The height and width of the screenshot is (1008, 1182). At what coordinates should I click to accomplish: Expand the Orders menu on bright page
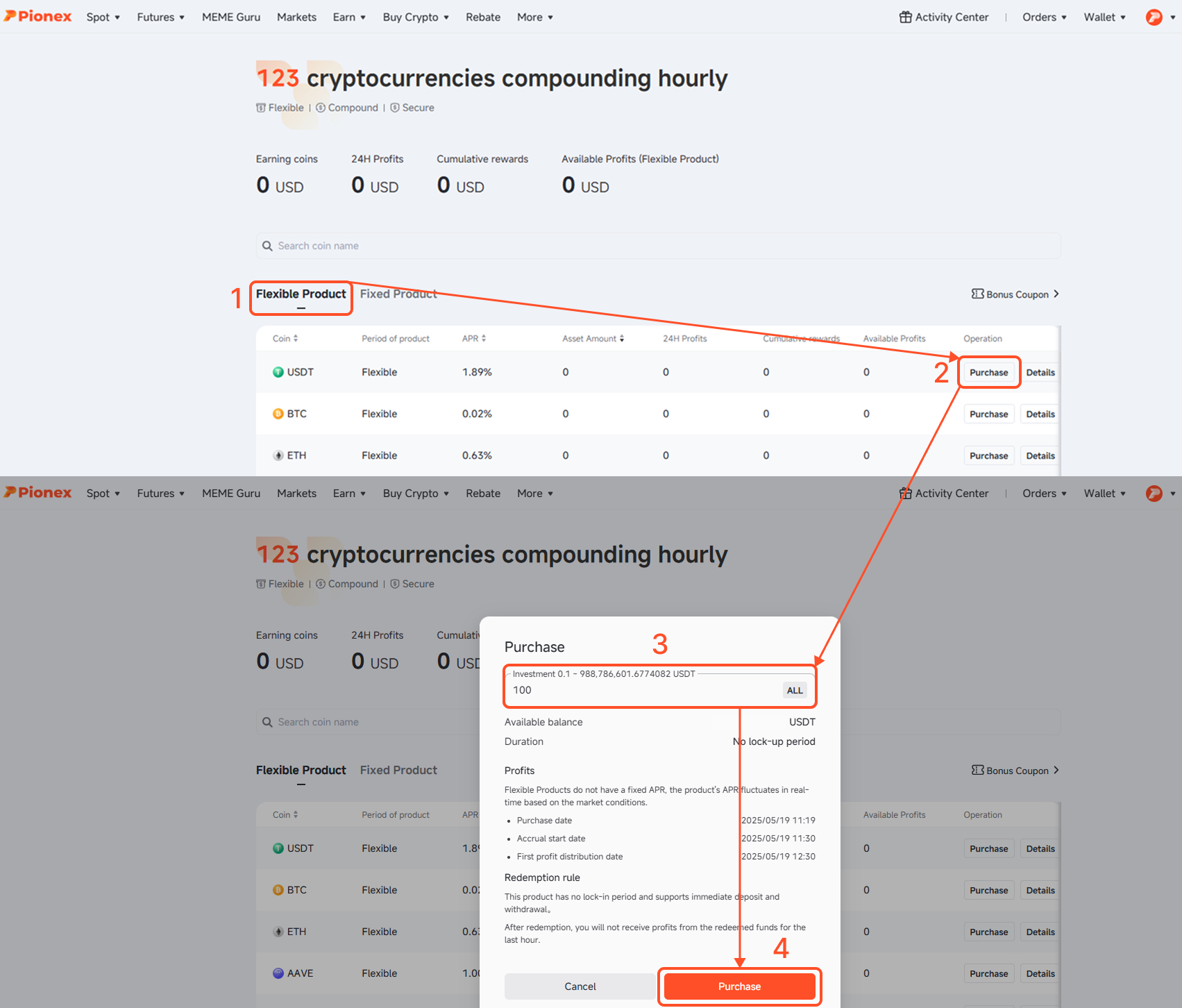(x=1045, y=17)
